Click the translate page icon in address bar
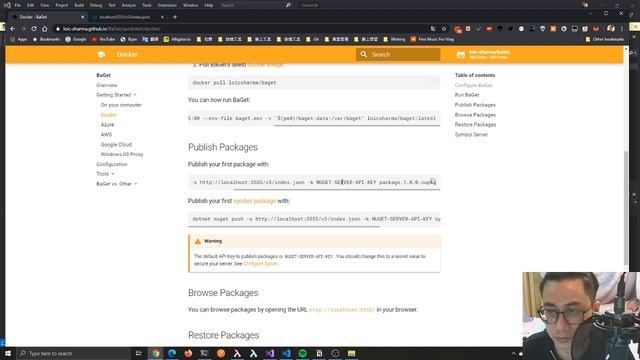The image size is (640, 360). (x=433, y=29)
